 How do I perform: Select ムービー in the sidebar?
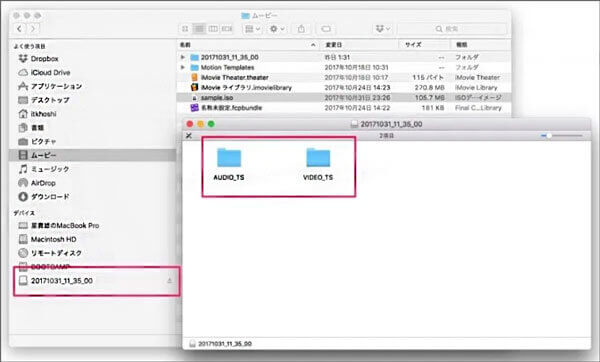pos(93,155)
